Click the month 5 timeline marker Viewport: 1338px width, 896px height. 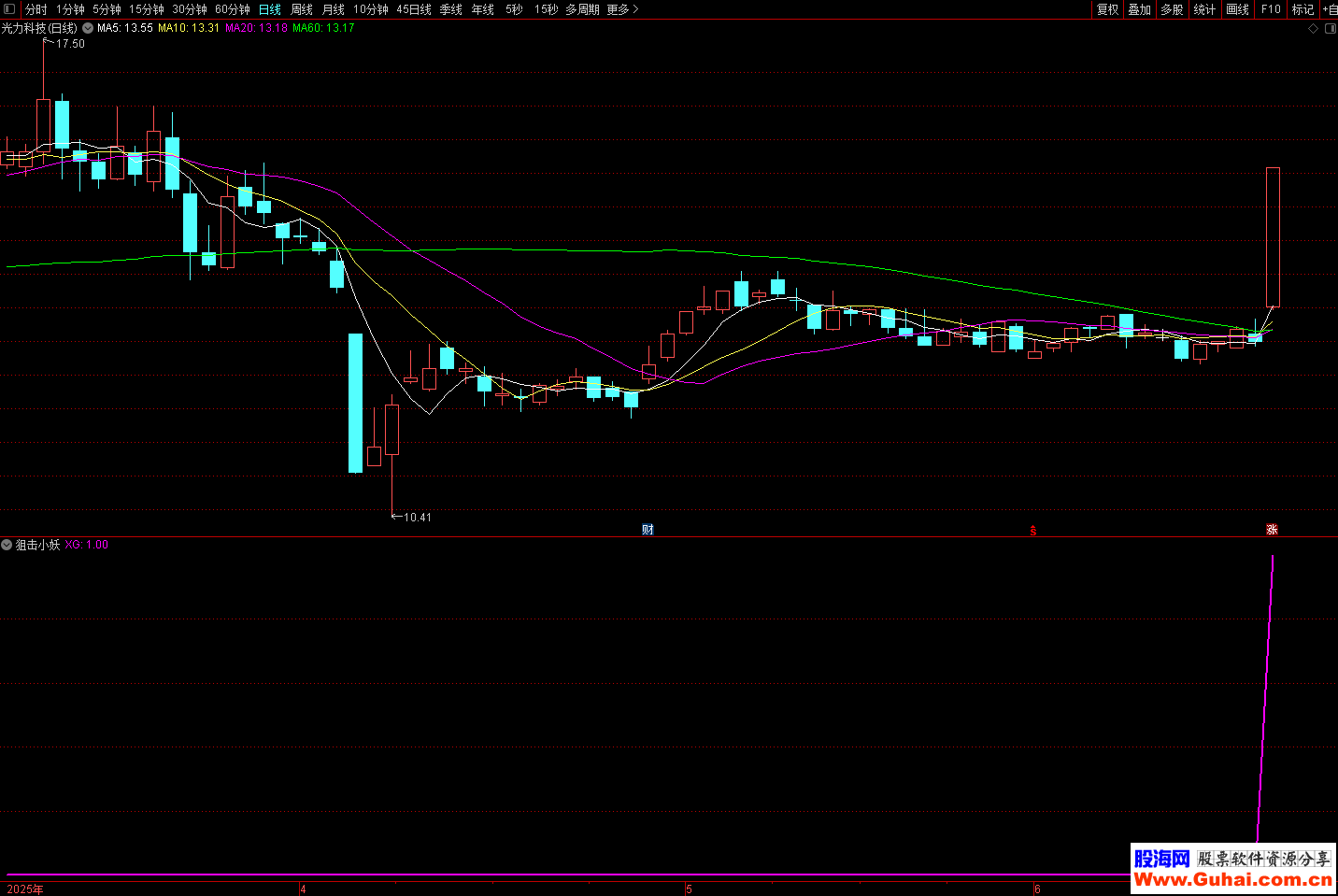pos(689,889)
